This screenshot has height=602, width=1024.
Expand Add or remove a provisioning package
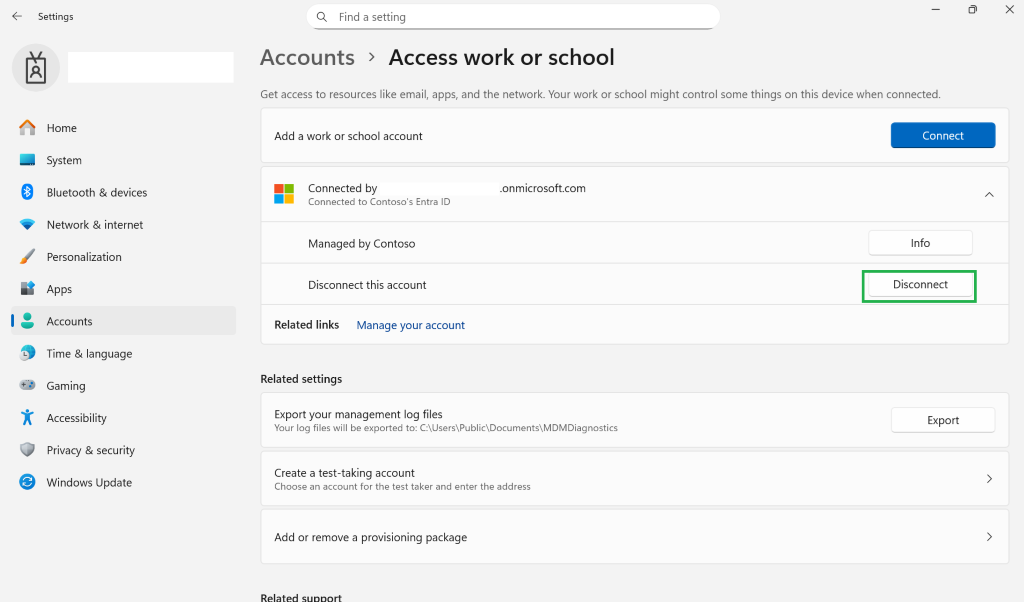click(635, 537)
